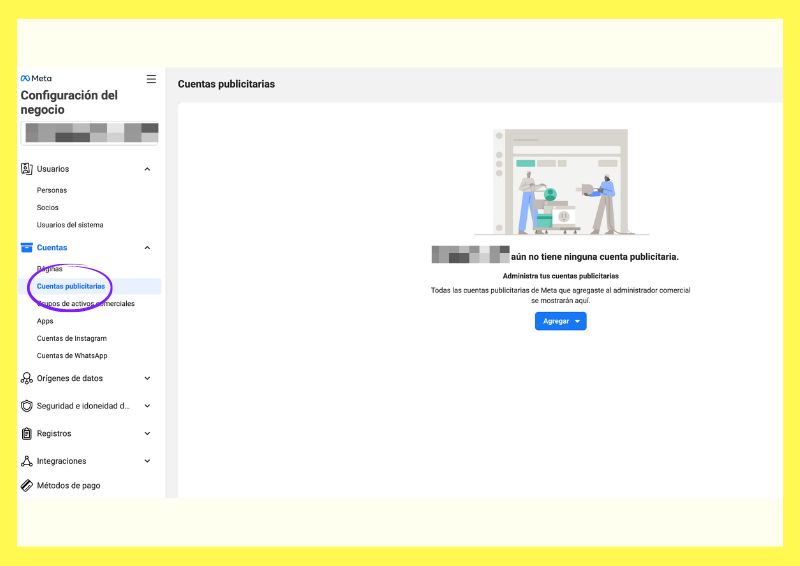Image resolution: width=800 pixels, height=566 pixels.
Task: Toggle the hamburger menu icon
Action: (x=151, y=78)
